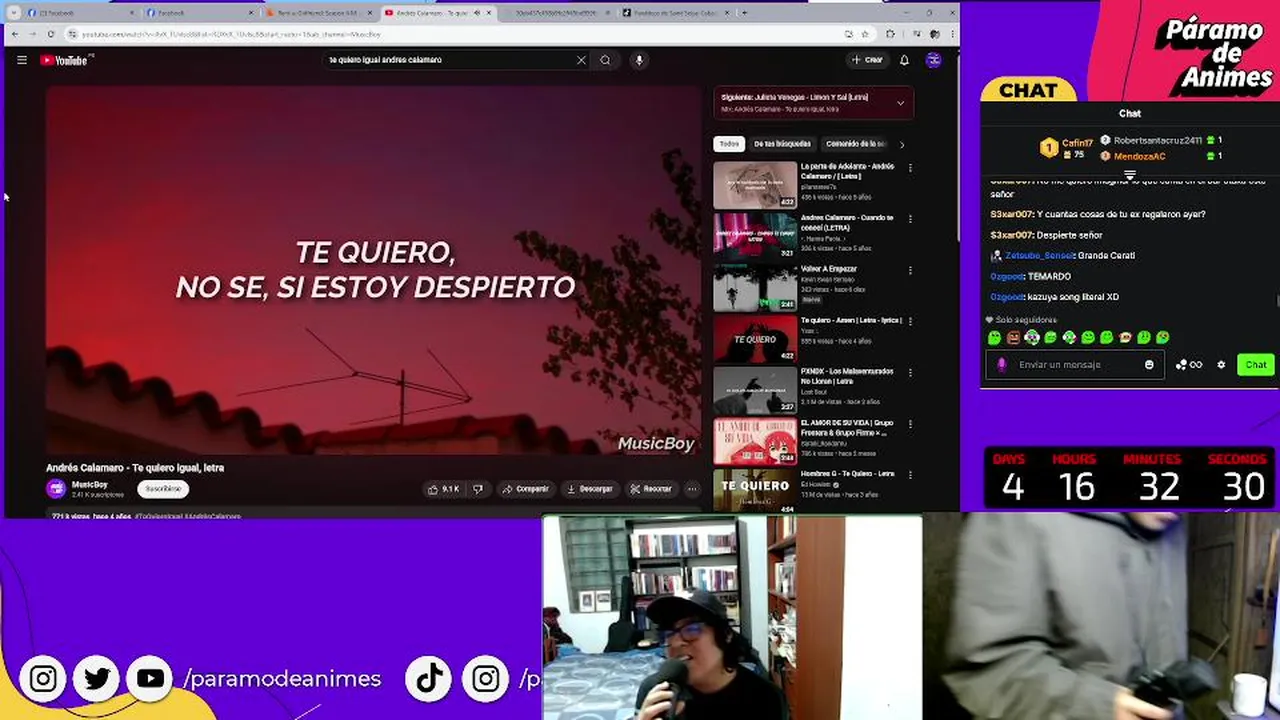This screenshot has width=1280, height=720.
Task: Open options for Cuando te conocí video
Action: [x=910, y=219]
